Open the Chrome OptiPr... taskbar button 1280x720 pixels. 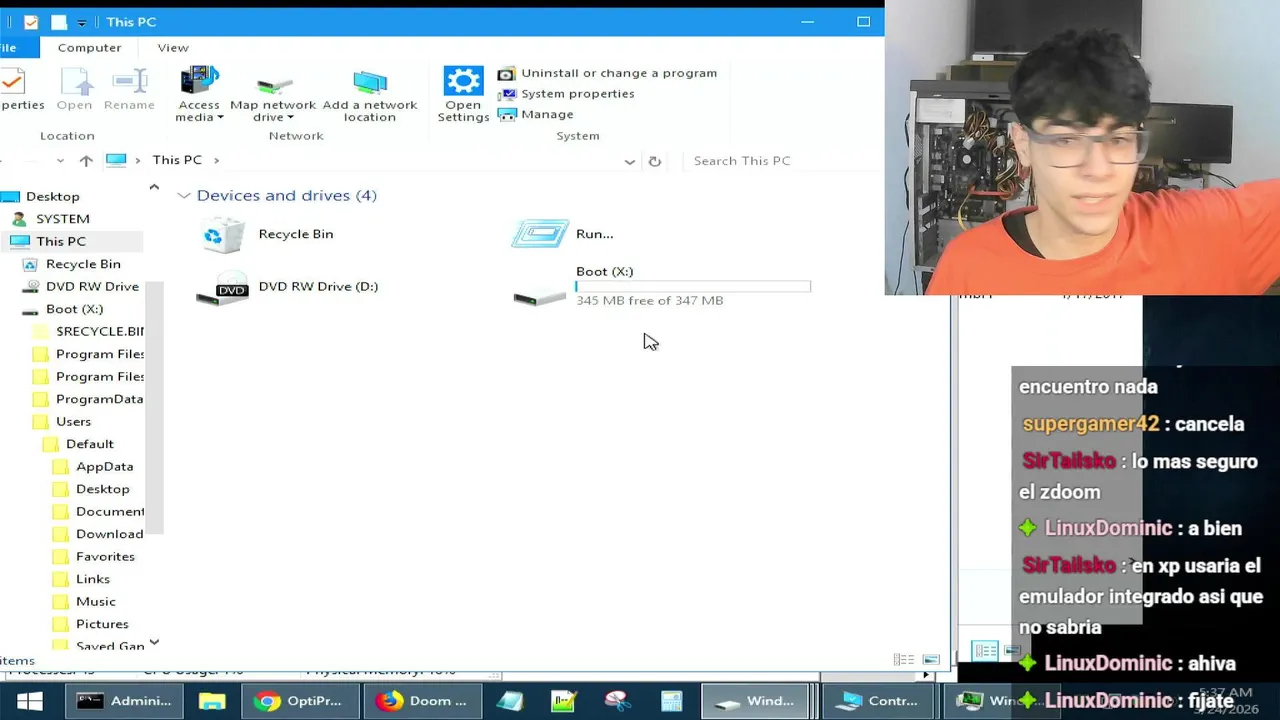[298, 701]
